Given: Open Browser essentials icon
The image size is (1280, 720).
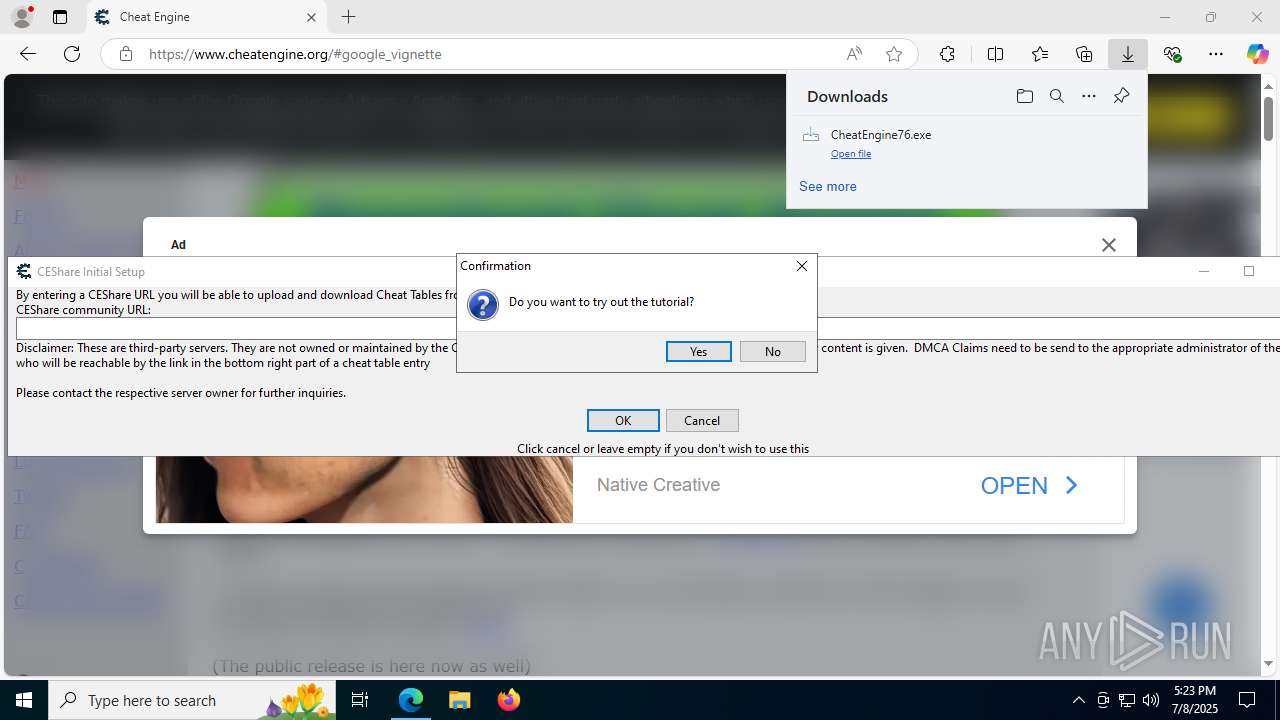Looking at the screenshot, I should (x=1172, y=54).
